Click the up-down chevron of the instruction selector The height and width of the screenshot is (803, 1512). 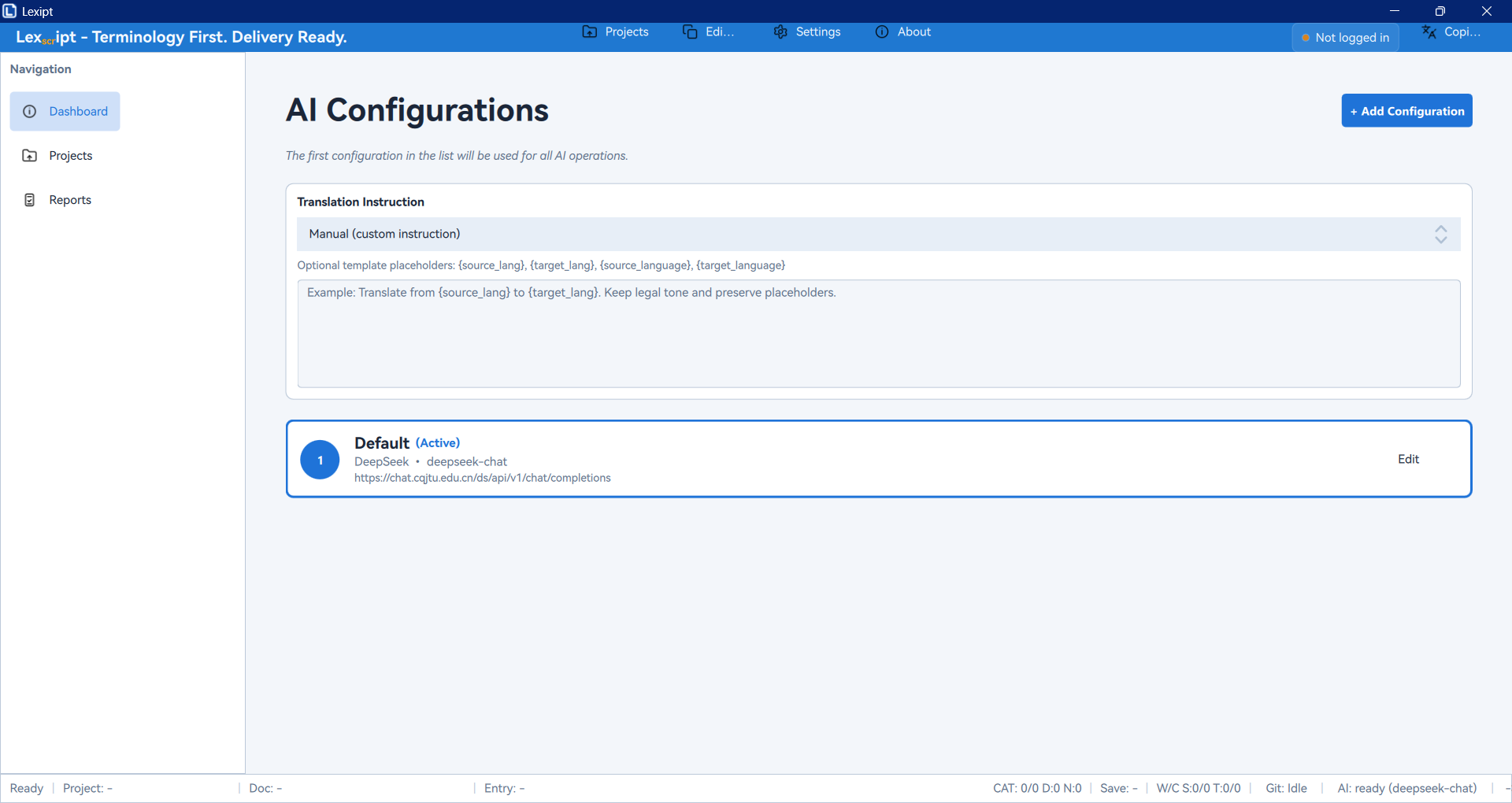click(x=1440, y=235)
